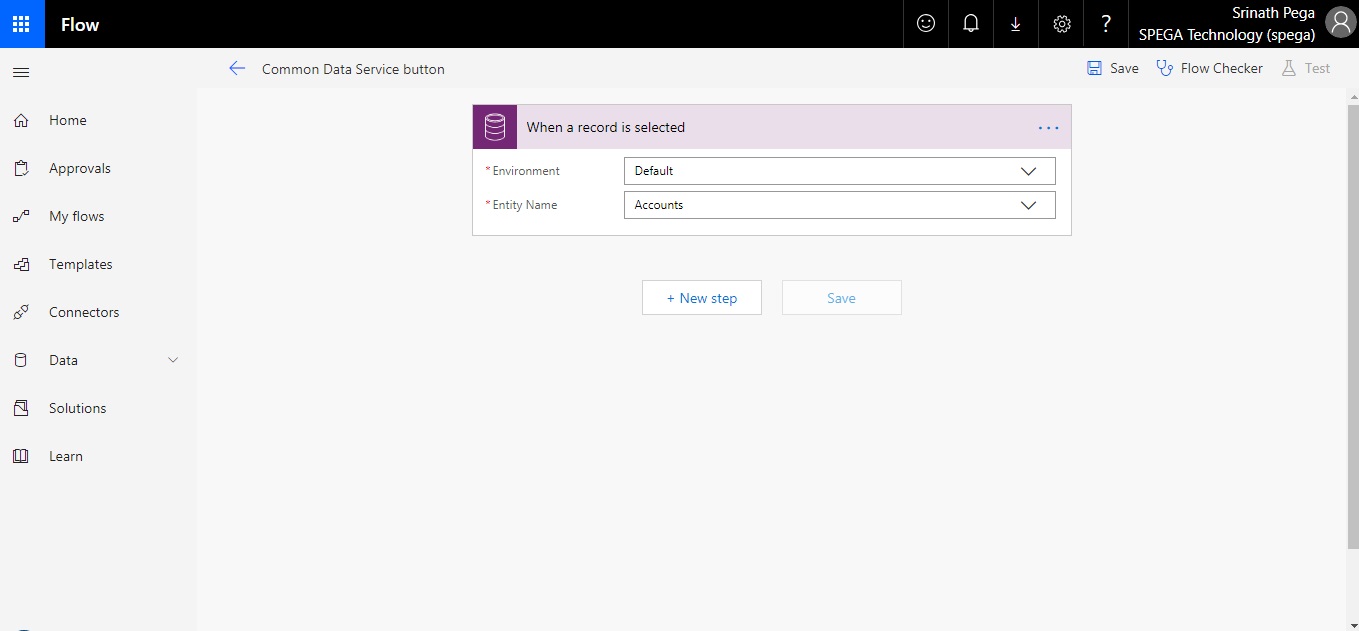The width and height of the screenshot is (1359, 631).
Task: Open the Entity Name dropdown
Action: [x=838, y=205]
